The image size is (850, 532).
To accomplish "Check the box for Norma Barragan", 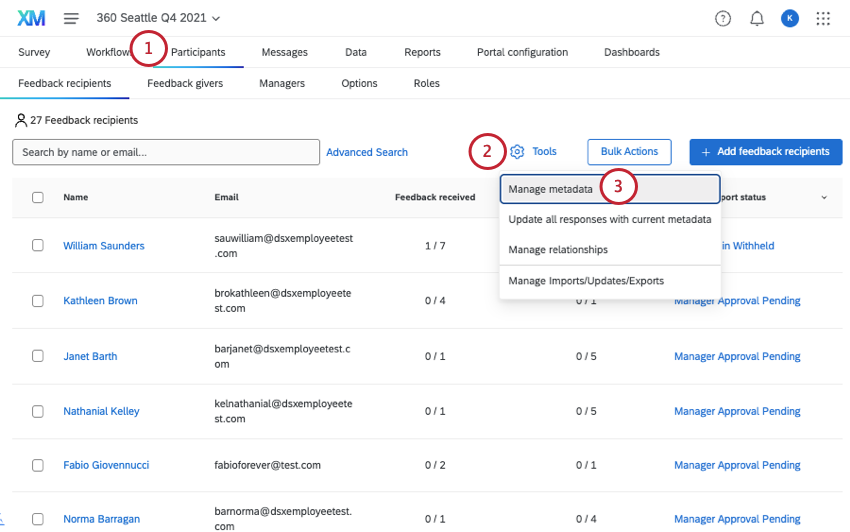I will (x=38, y=519).
